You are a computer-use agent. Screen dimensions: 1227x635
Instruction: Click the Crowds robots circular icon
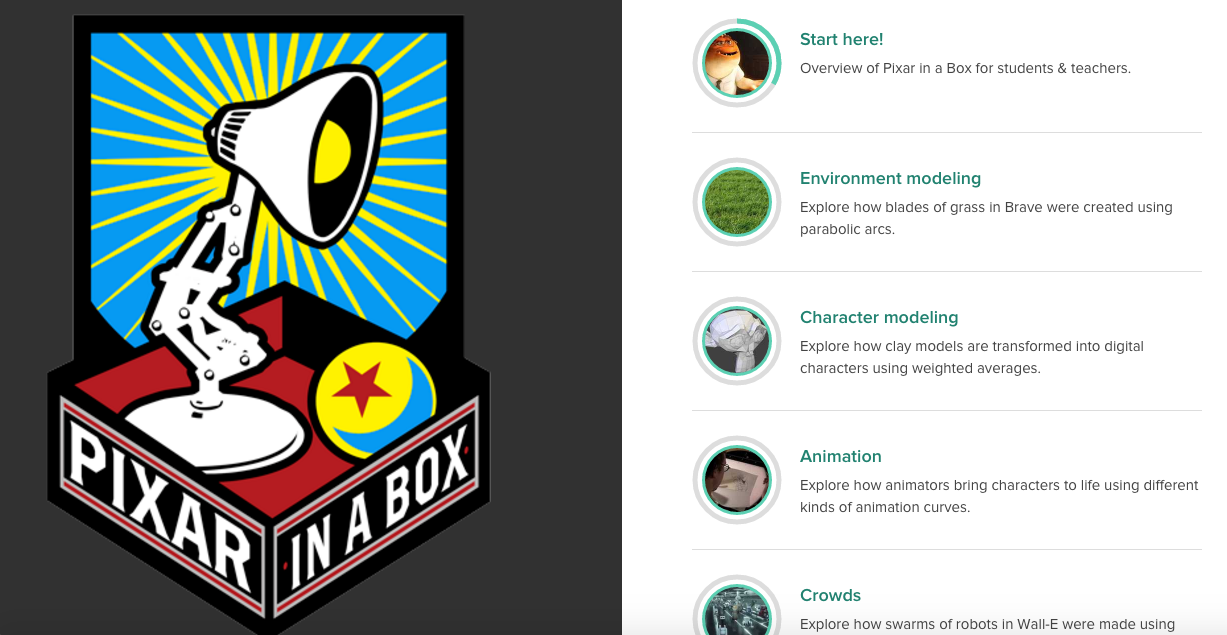[736, 606]
